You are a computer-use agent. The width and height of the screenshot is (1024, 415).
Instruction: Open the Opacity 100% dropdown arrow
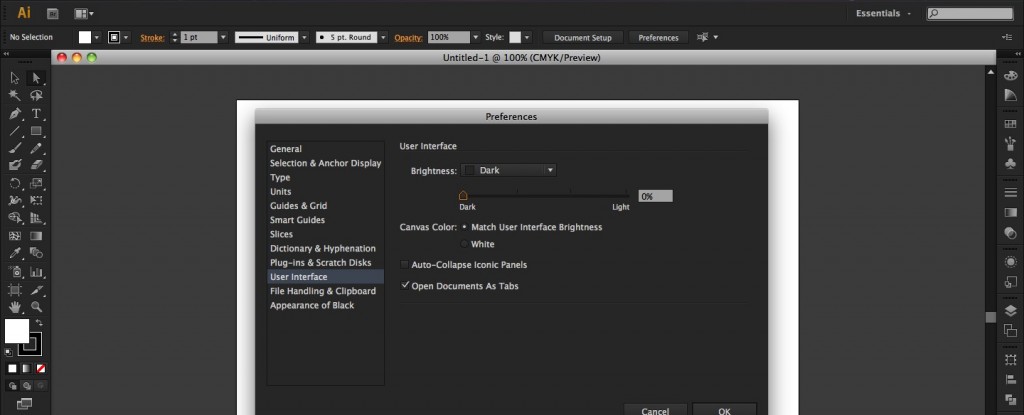pyautogui.click(x=475, y=37)
